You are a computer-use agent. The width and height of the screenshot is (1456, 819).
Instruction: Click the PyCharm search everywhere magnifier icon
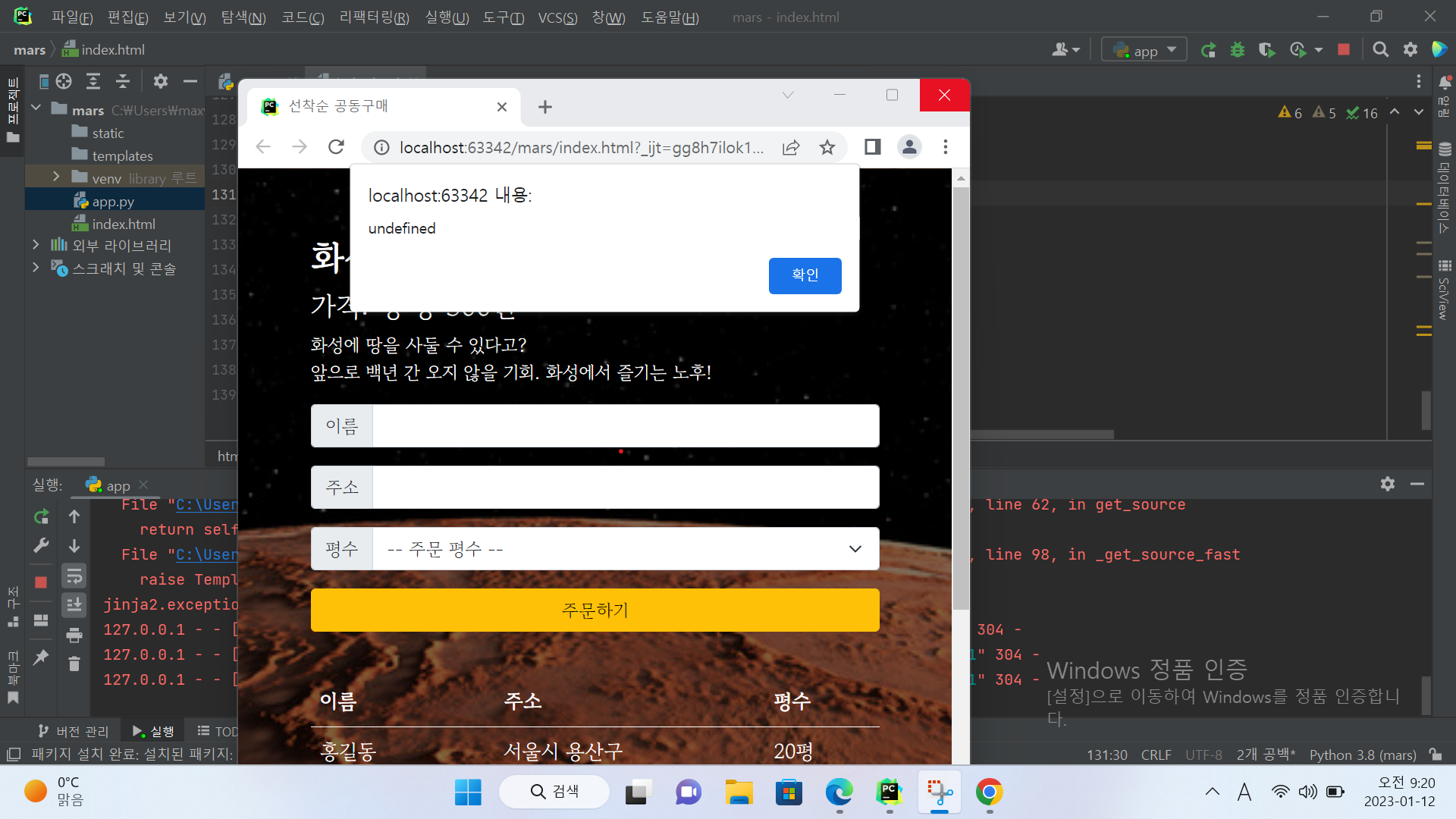pos(1381,50)
